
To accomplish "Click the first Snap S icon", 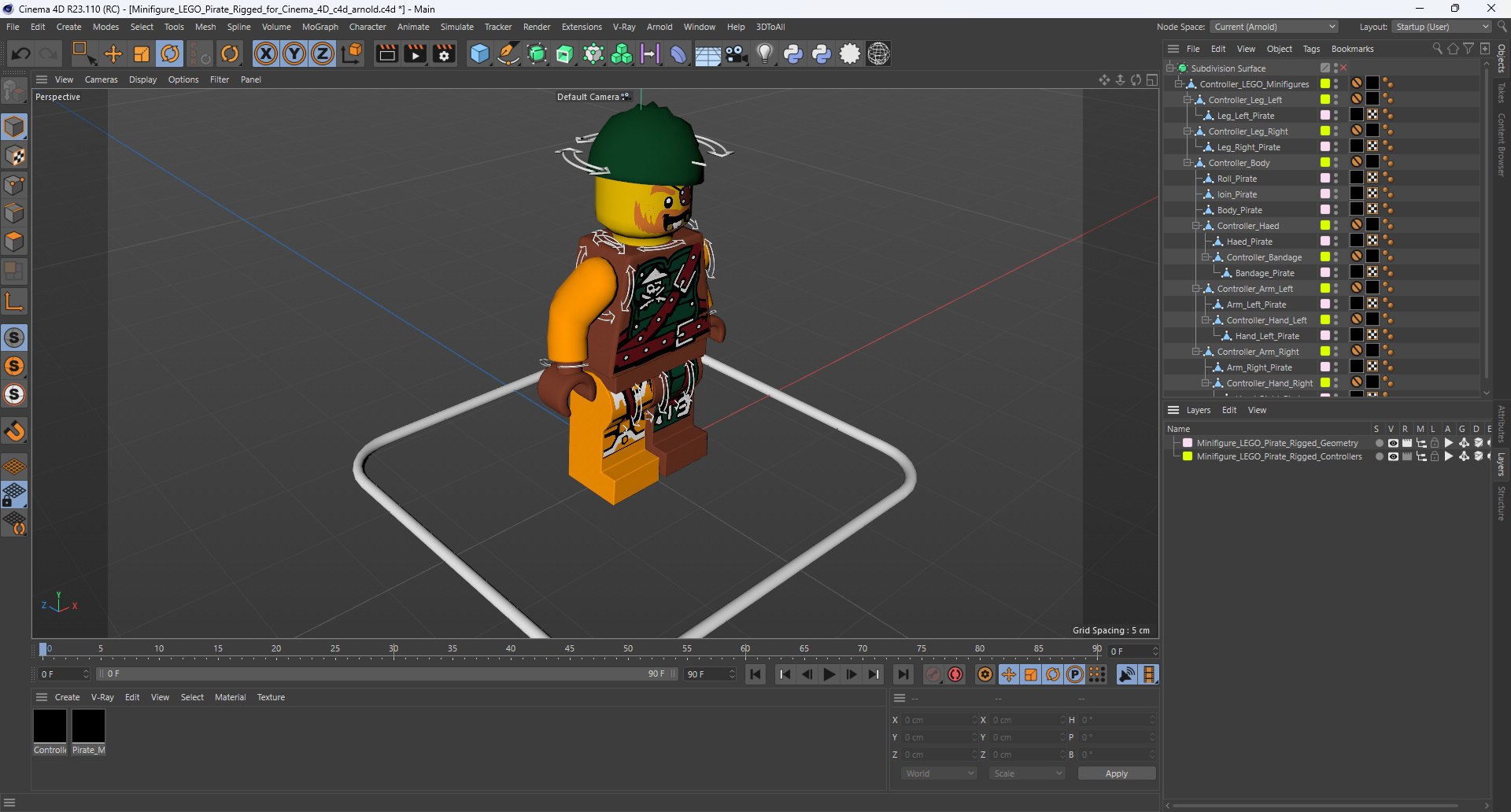I will (x=14, y=338).
